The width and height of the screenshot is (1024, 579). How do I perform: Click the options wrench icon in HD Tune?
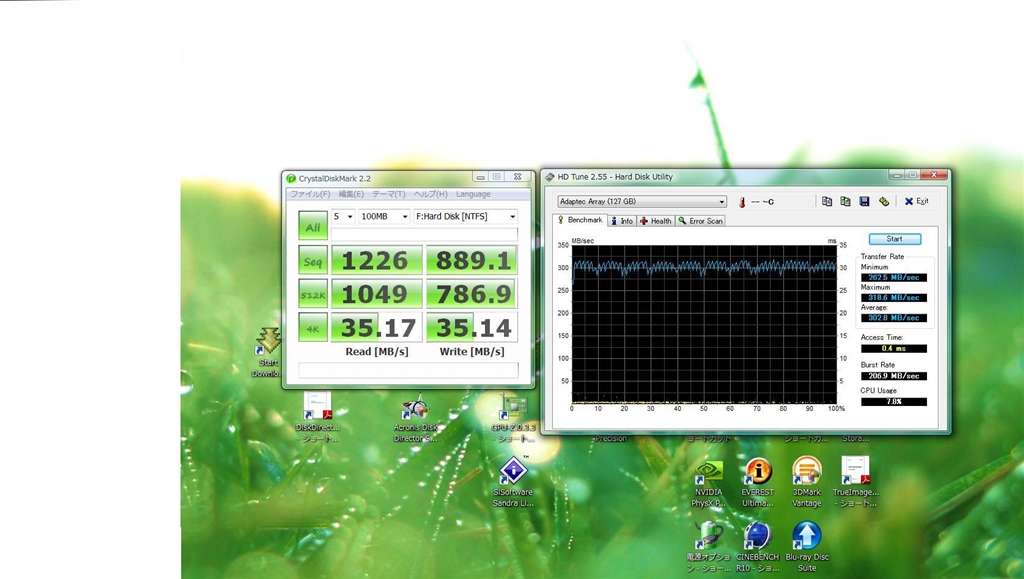tap(884, 201)
